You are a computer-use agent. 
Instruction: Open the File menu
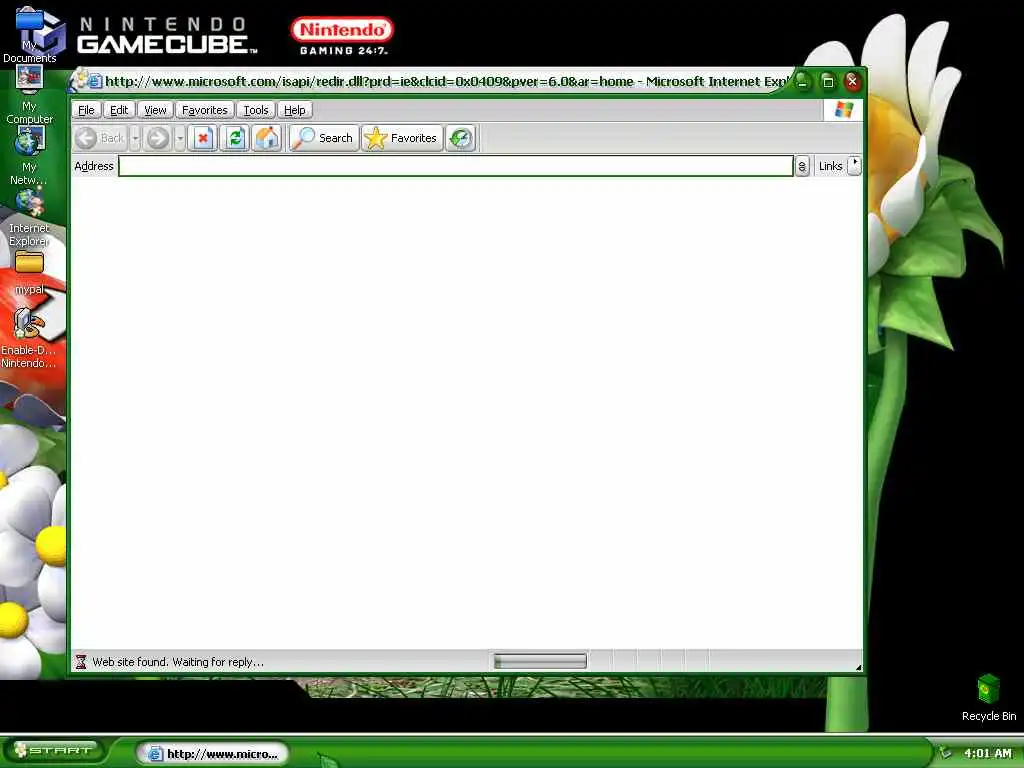coord(86,110)
